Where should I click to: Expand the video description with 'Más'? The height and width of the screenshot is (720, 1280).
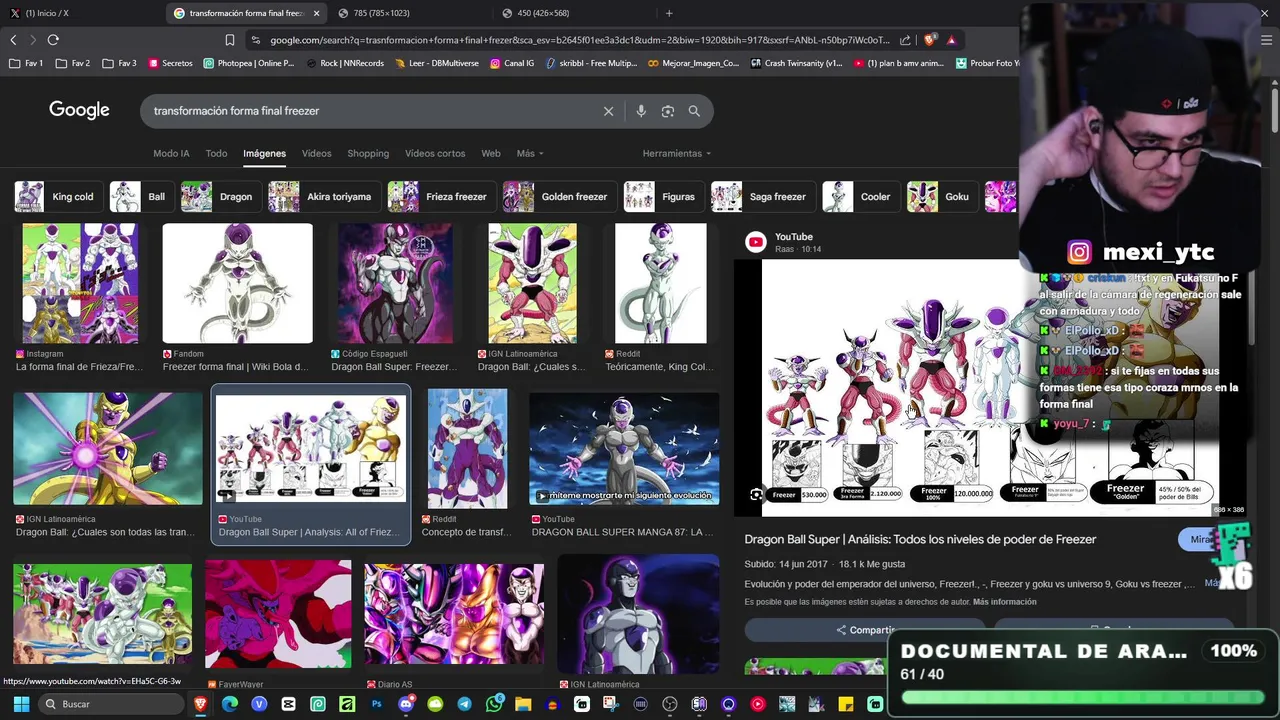tap(1212, 583)
